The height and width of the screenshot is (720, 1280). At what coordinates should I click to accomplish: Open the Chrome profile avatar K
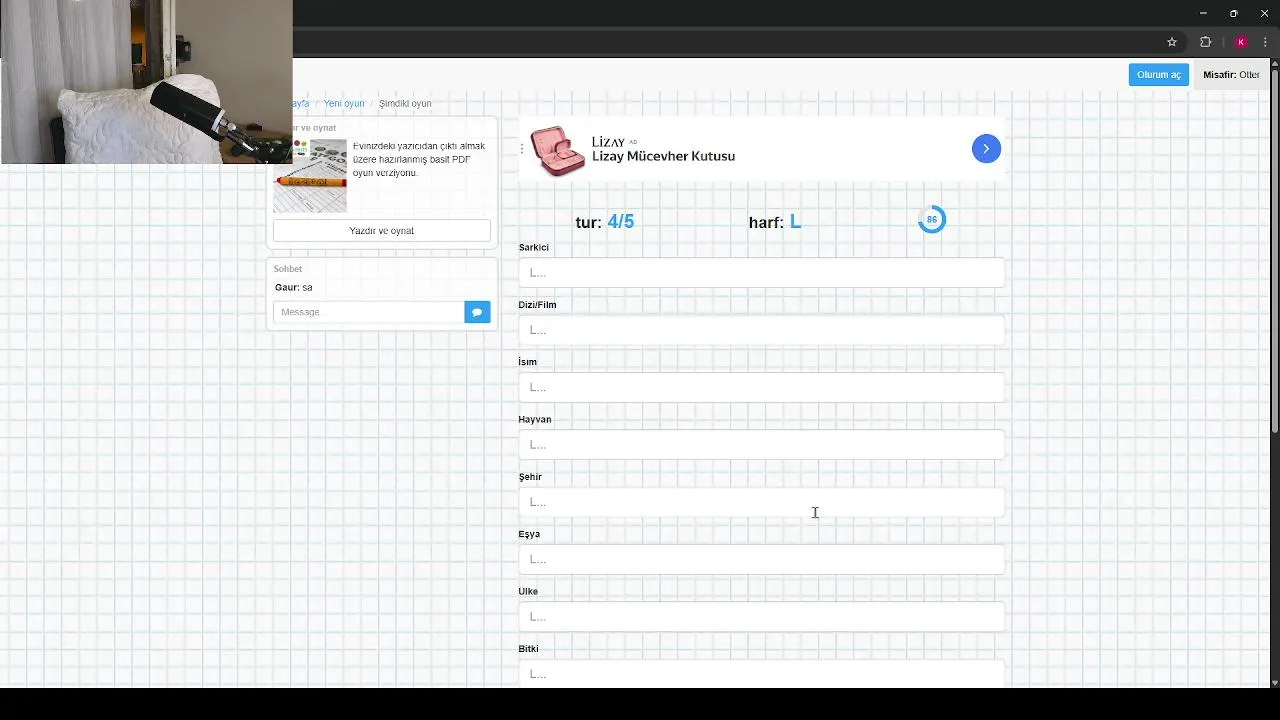[1241, 42]
